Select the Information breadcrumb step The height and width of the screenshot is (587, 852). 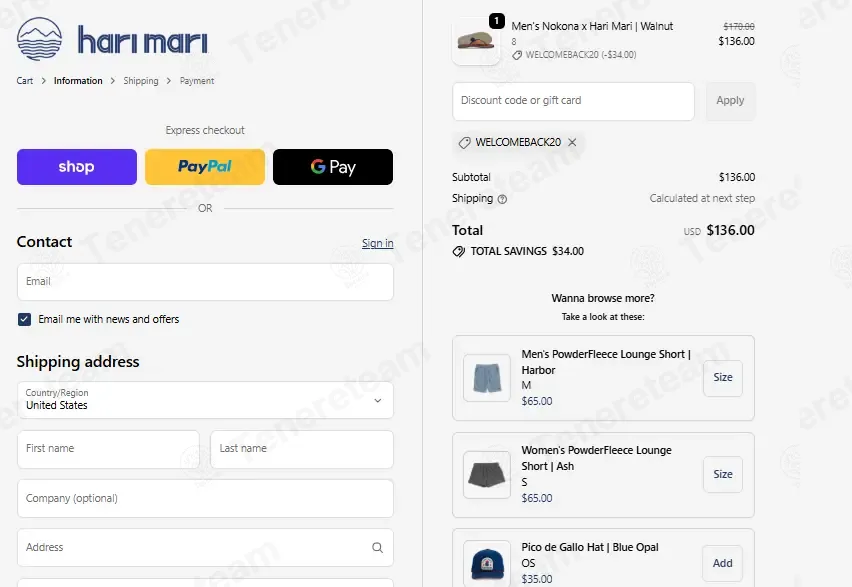click(78, 81)
